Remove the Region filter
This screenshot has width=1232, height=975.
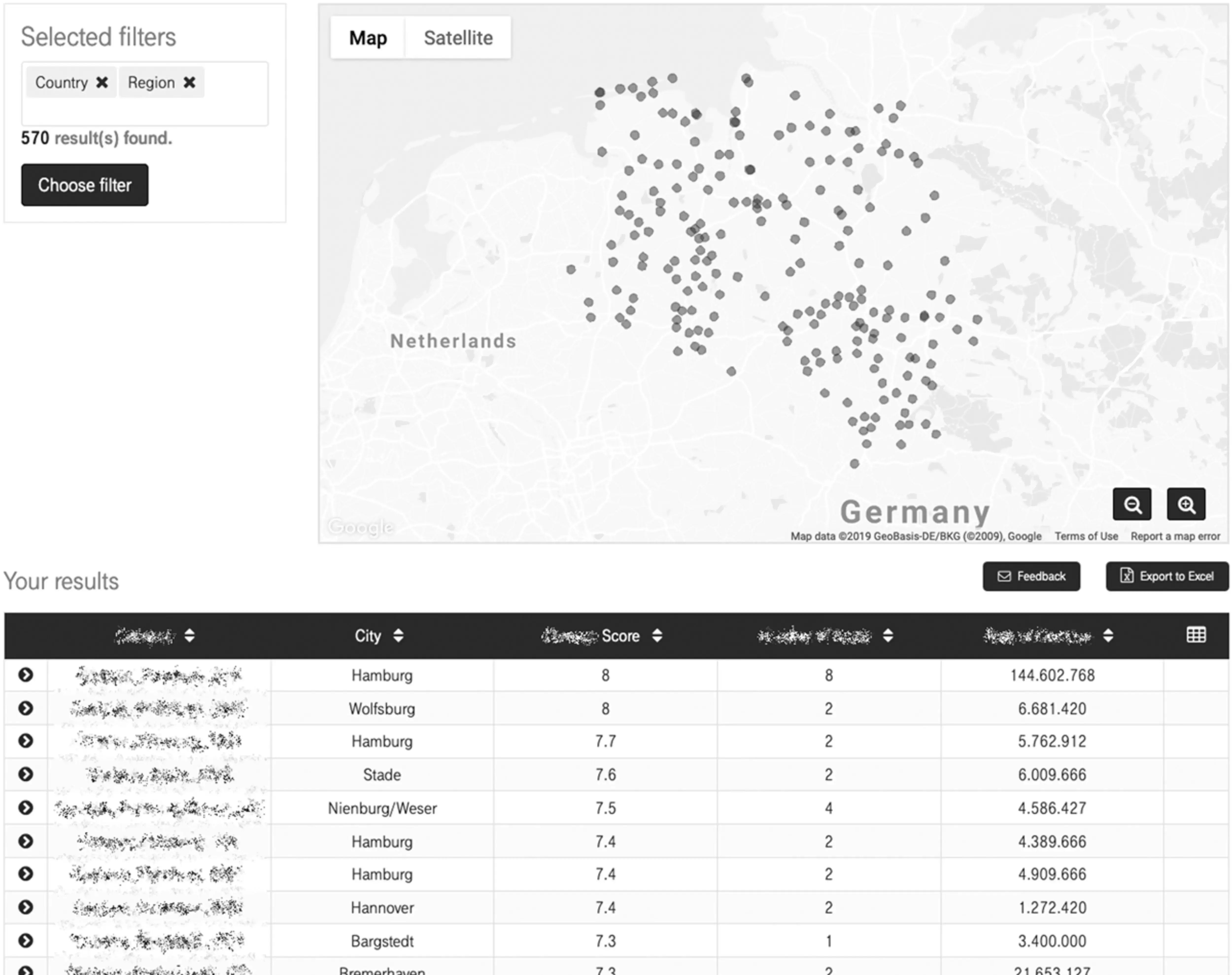tap(191, 82)
